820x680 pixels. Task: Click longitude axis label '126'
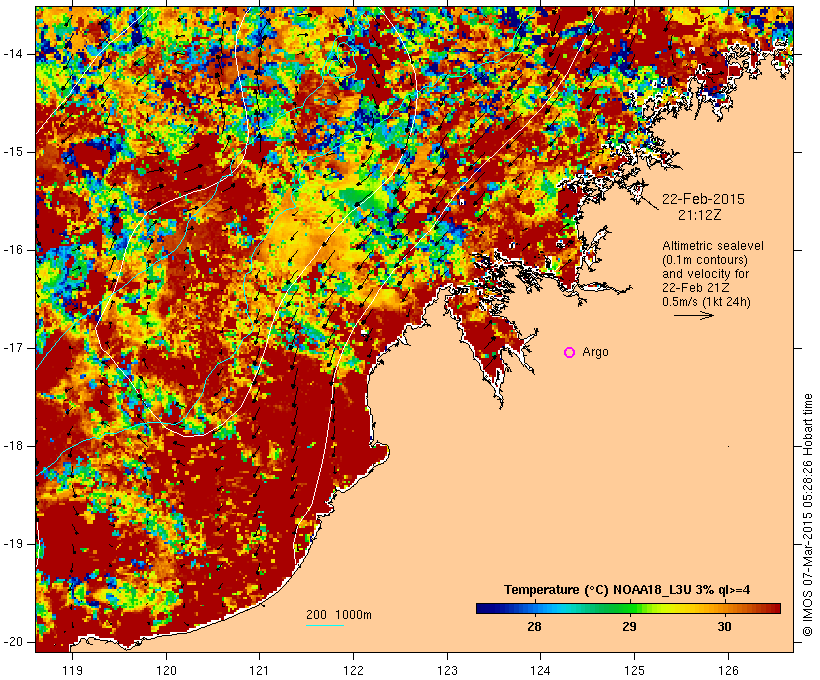pos(728,670)
